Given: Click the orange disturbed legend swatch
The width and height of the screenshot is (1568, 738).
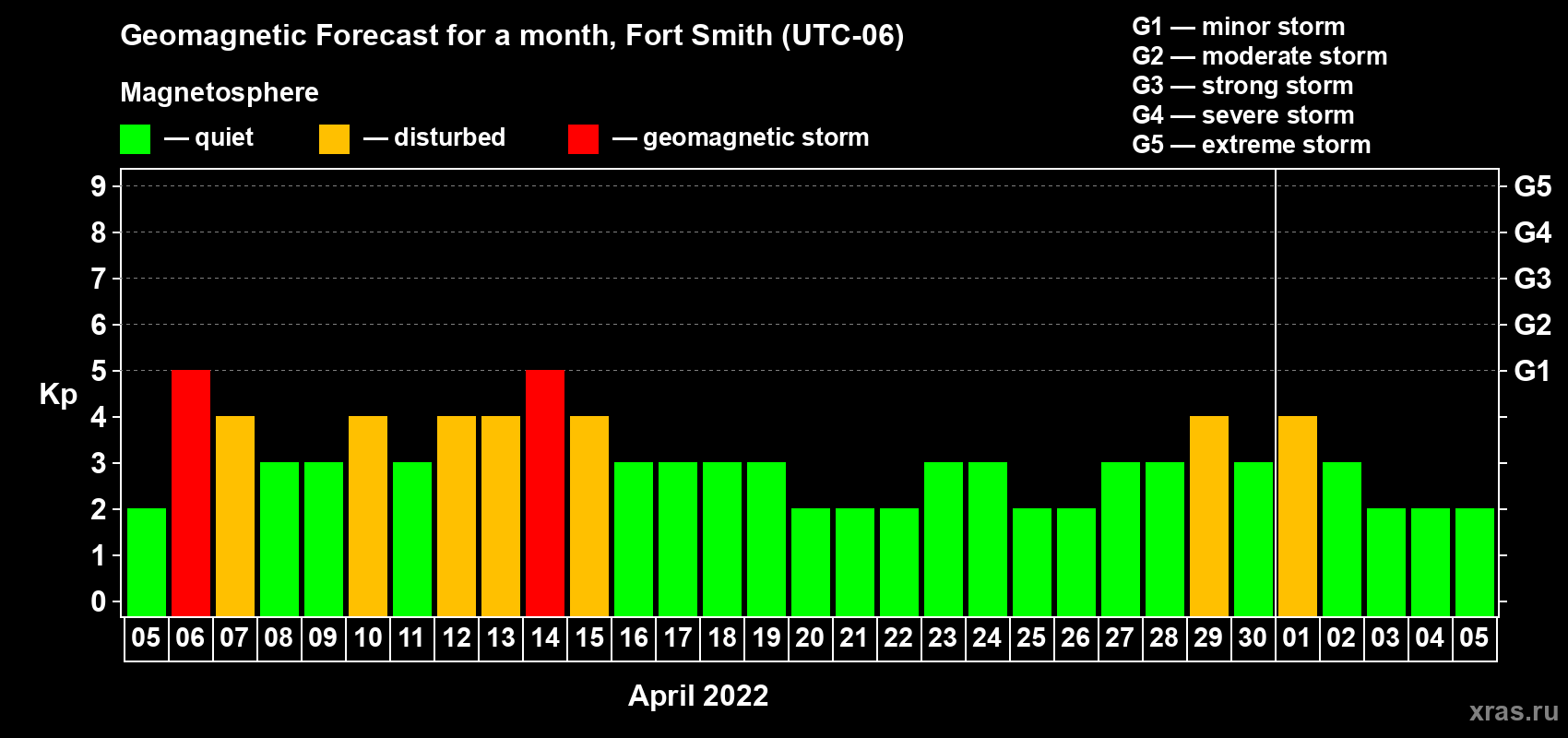Looking at the screenshot, I should point(334,139).
